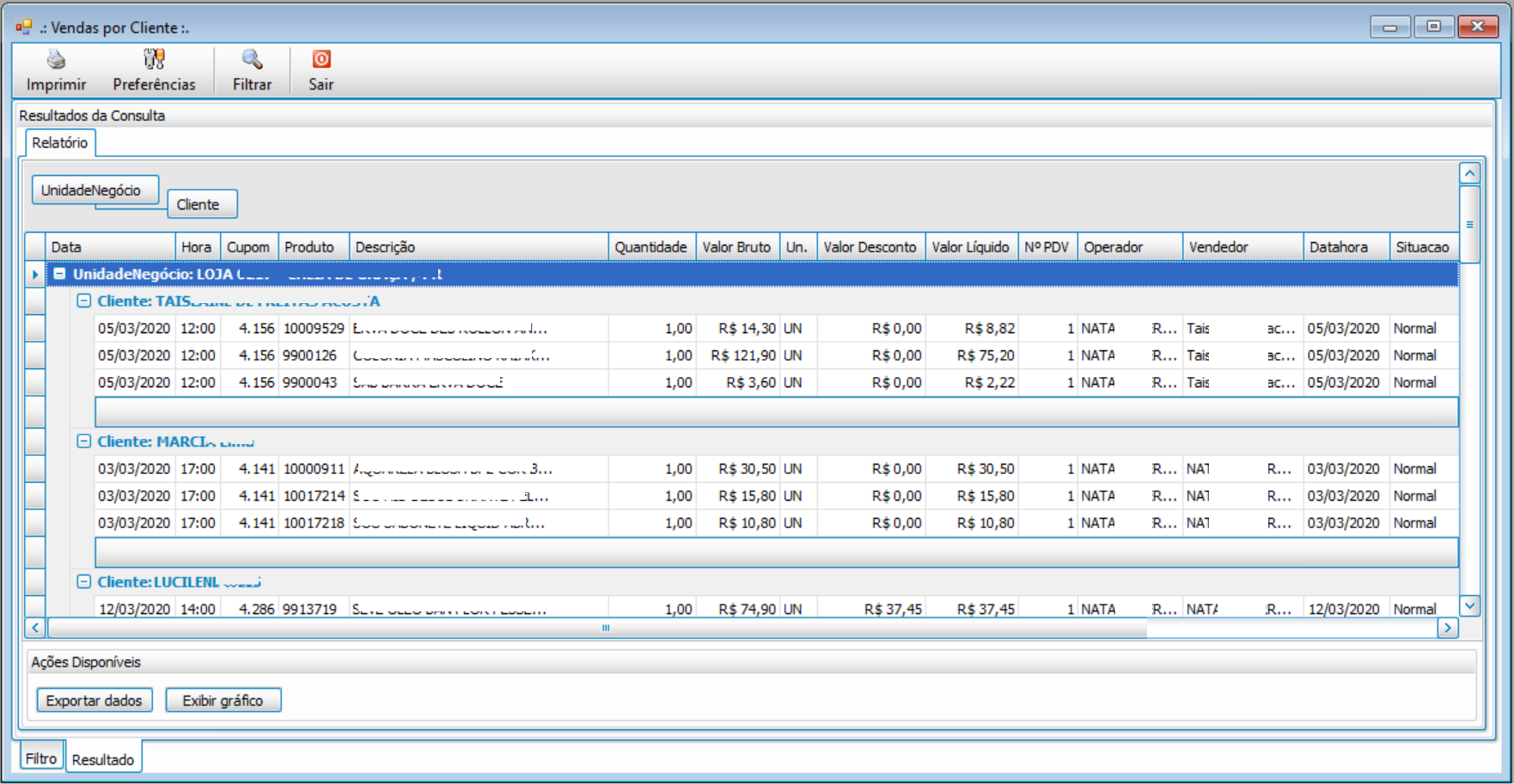The width and height of the screenshot is (1514, 784).
Task: Select product code 10017218 cell
Action: [314, 522]
